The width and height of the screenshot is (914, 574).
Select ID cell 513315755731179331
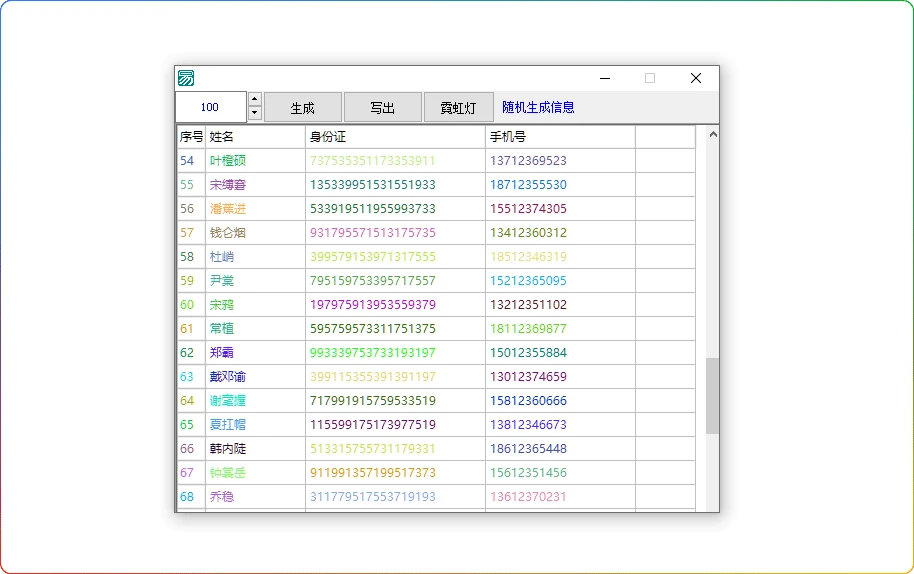point(395,449)
